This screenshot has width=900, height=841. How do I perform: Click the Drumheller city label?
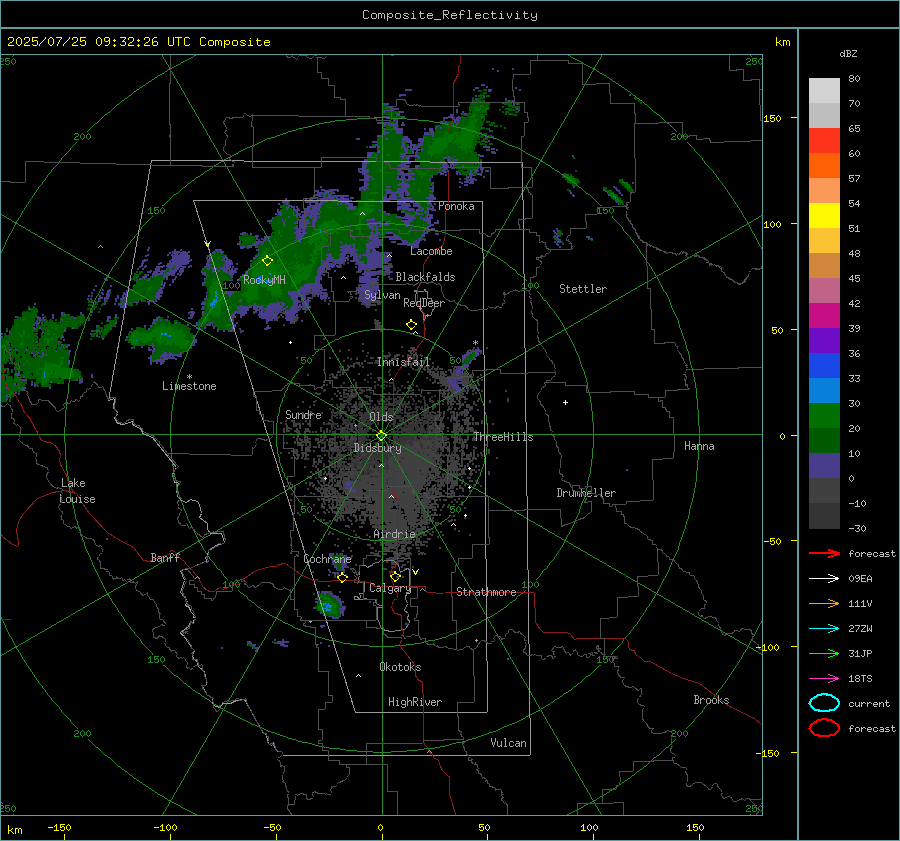586,493
